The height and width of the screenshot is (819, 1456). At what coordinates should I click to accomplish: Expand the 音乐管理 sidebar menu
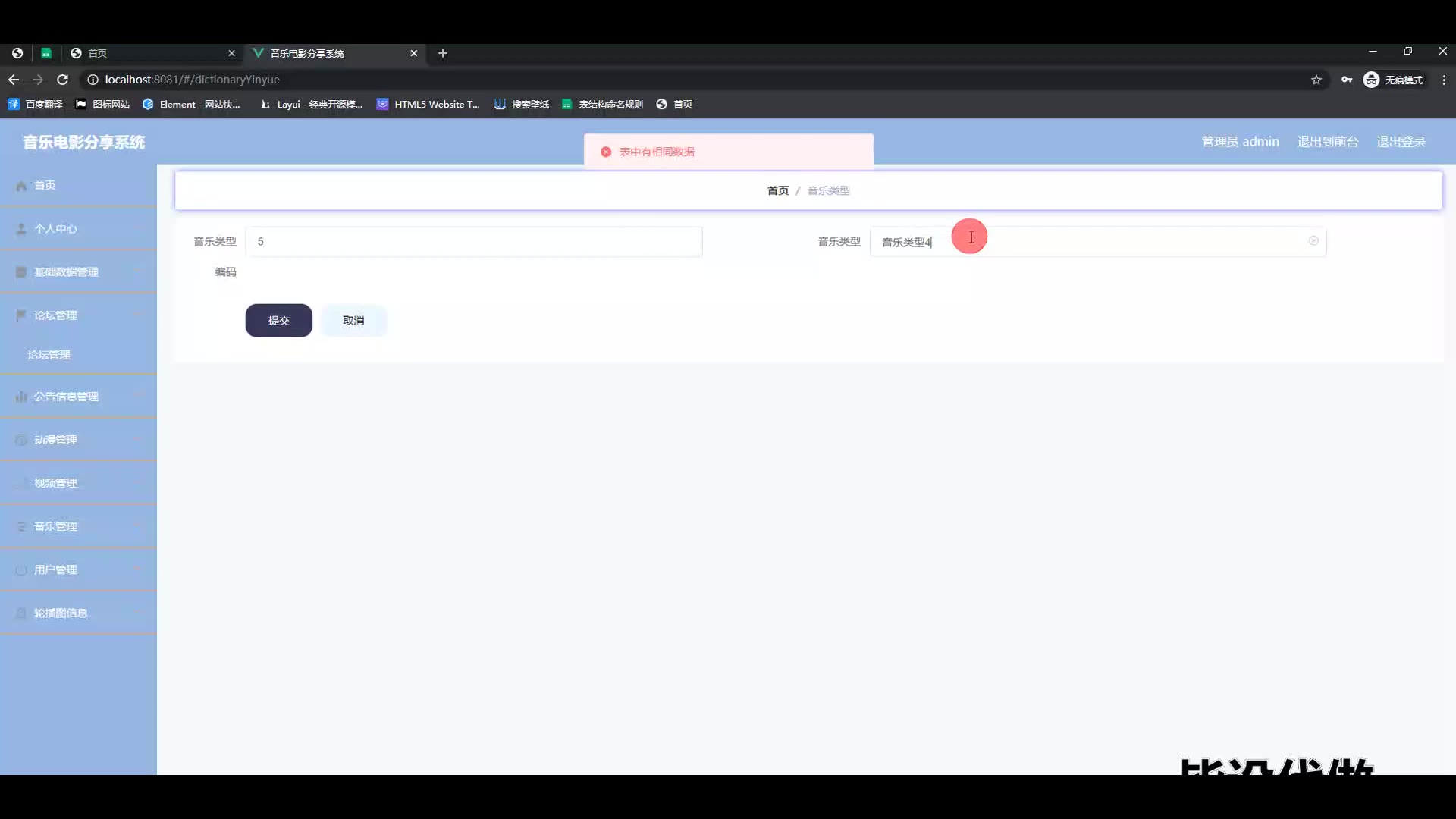coord(56,526)
